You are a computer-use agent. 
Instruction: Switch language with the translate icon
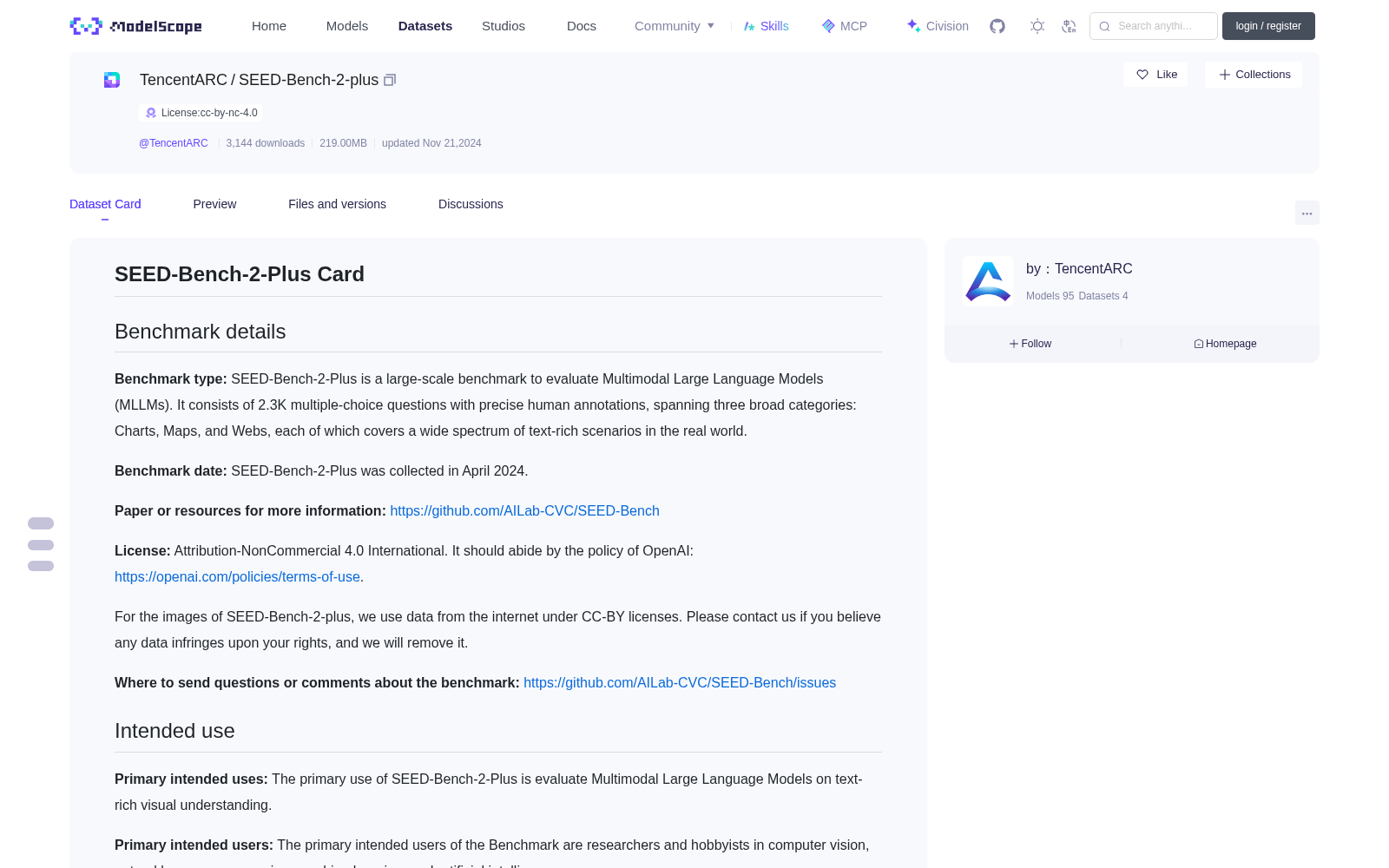(1070, 26)
